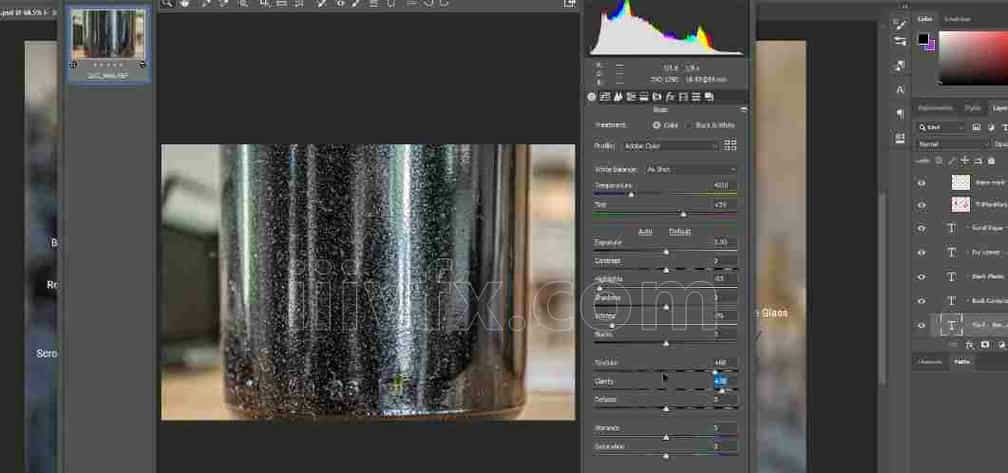1008x473 pixels.
Task: Open the Presets panel tab icon
Action: tap(696, 97)
